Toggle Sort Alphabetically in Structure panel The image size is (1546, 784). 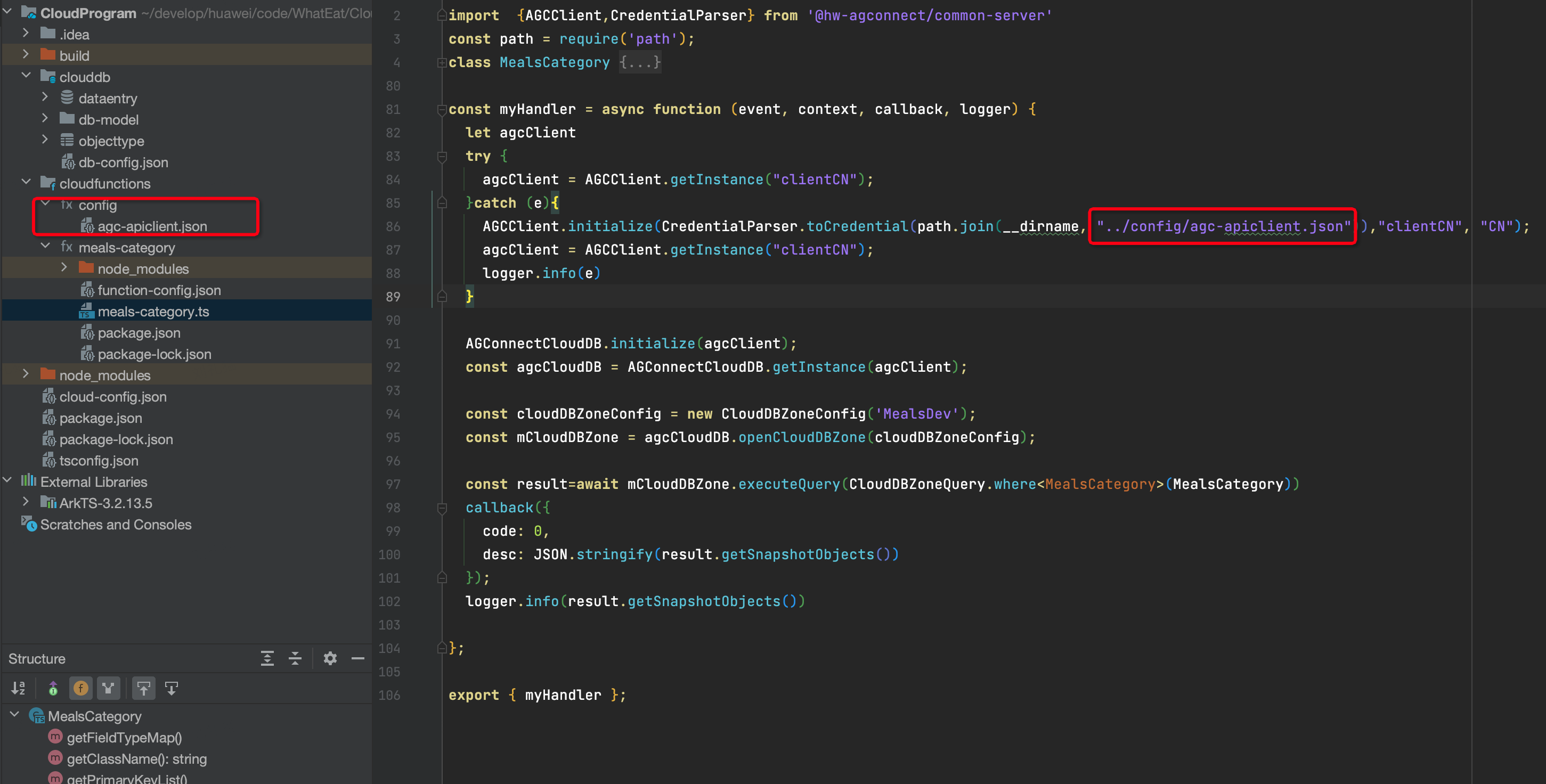pyautogui.click(x=18, y=688)
